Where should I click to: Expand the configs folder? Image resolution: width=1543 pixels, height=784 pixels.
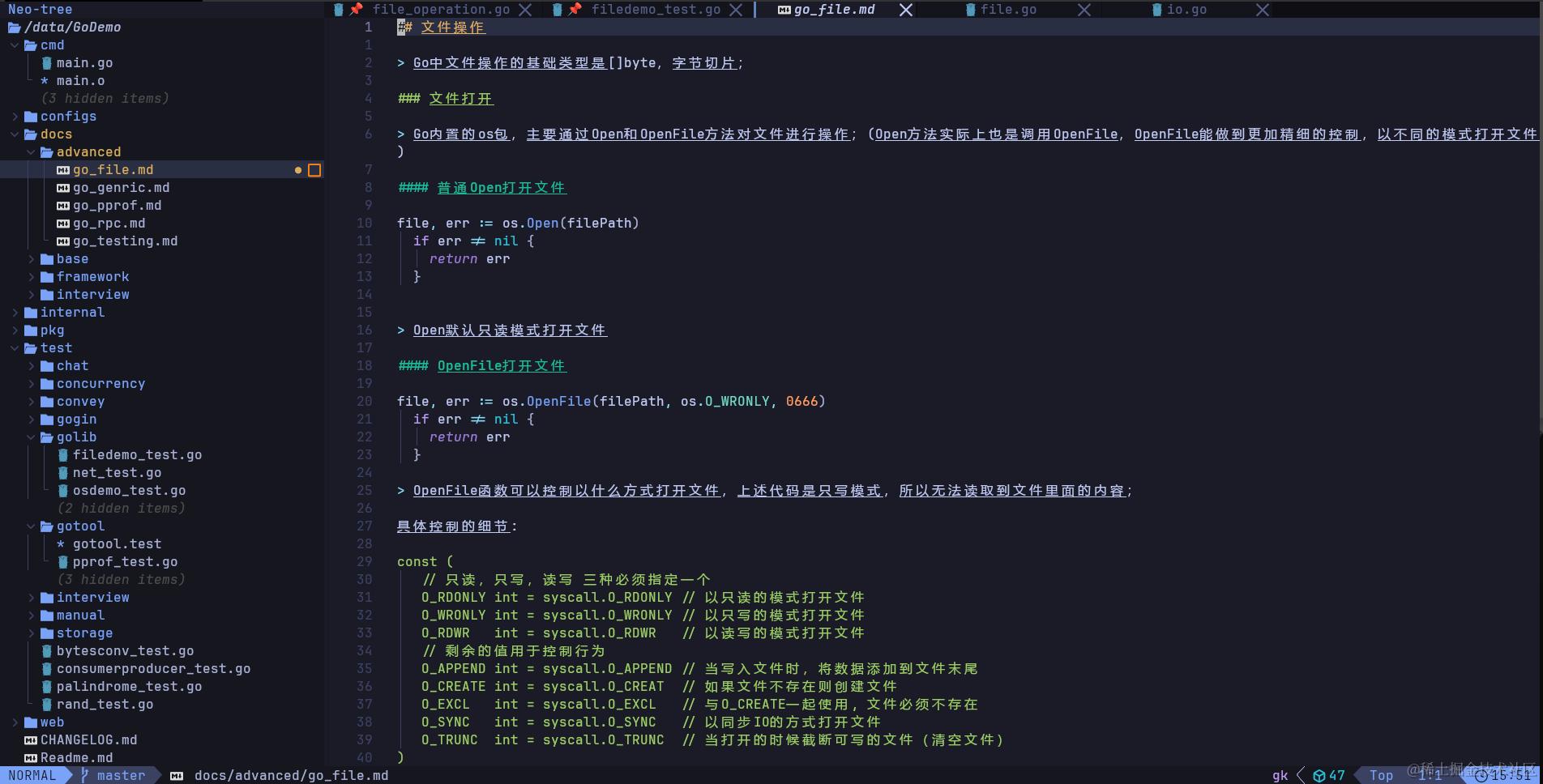(15, 117)
